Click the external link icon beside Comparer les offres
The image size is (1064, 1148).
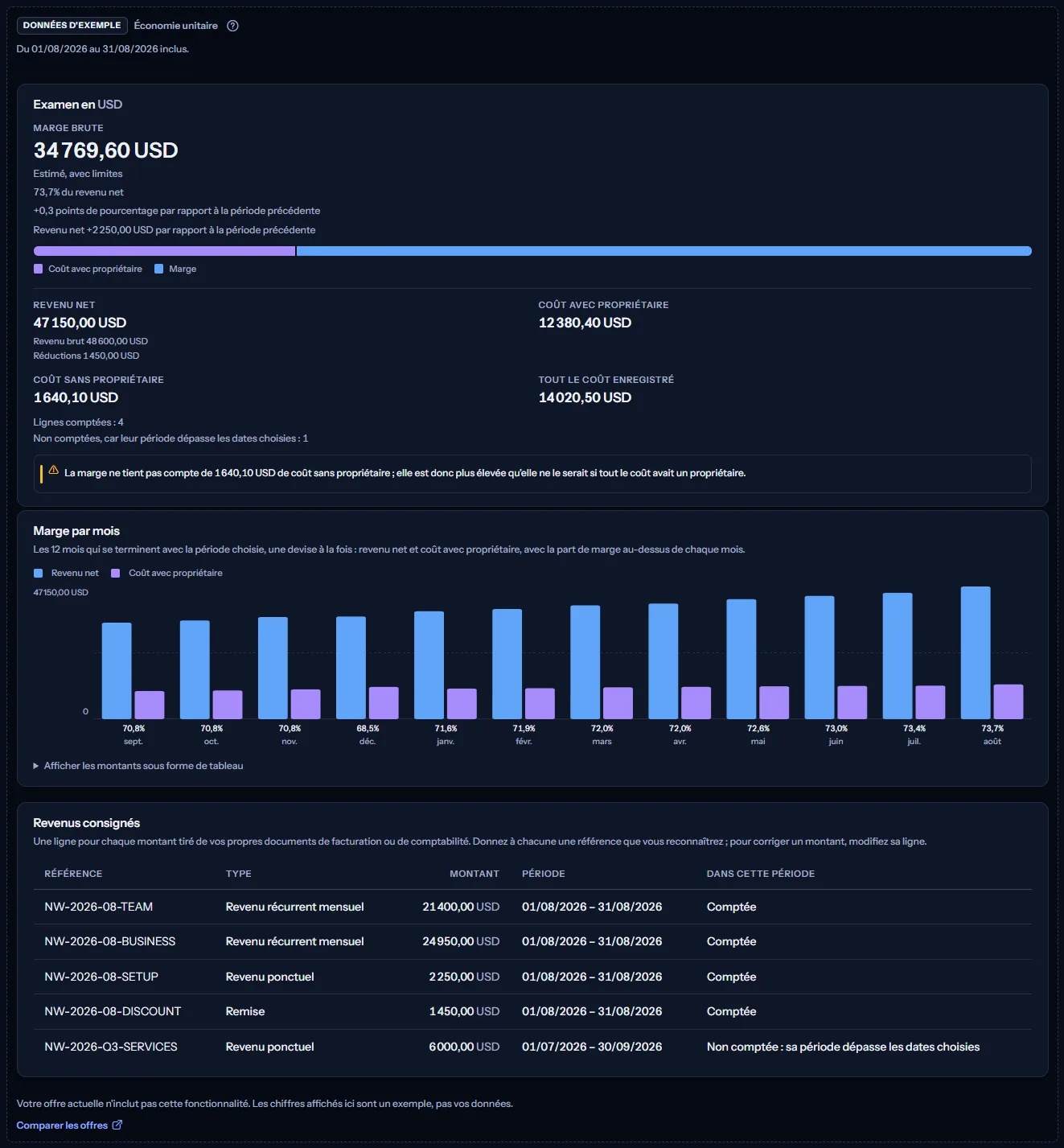(117, 1125)
